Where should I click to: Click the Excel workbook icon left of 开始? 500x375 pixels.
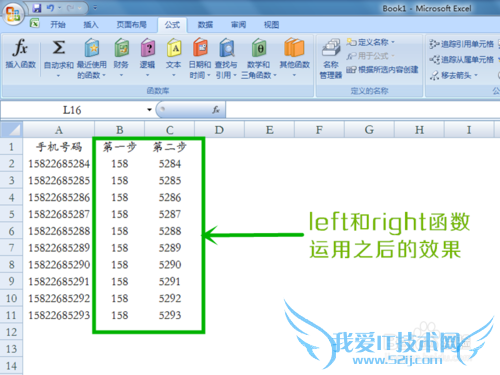(x=34, y=23)
